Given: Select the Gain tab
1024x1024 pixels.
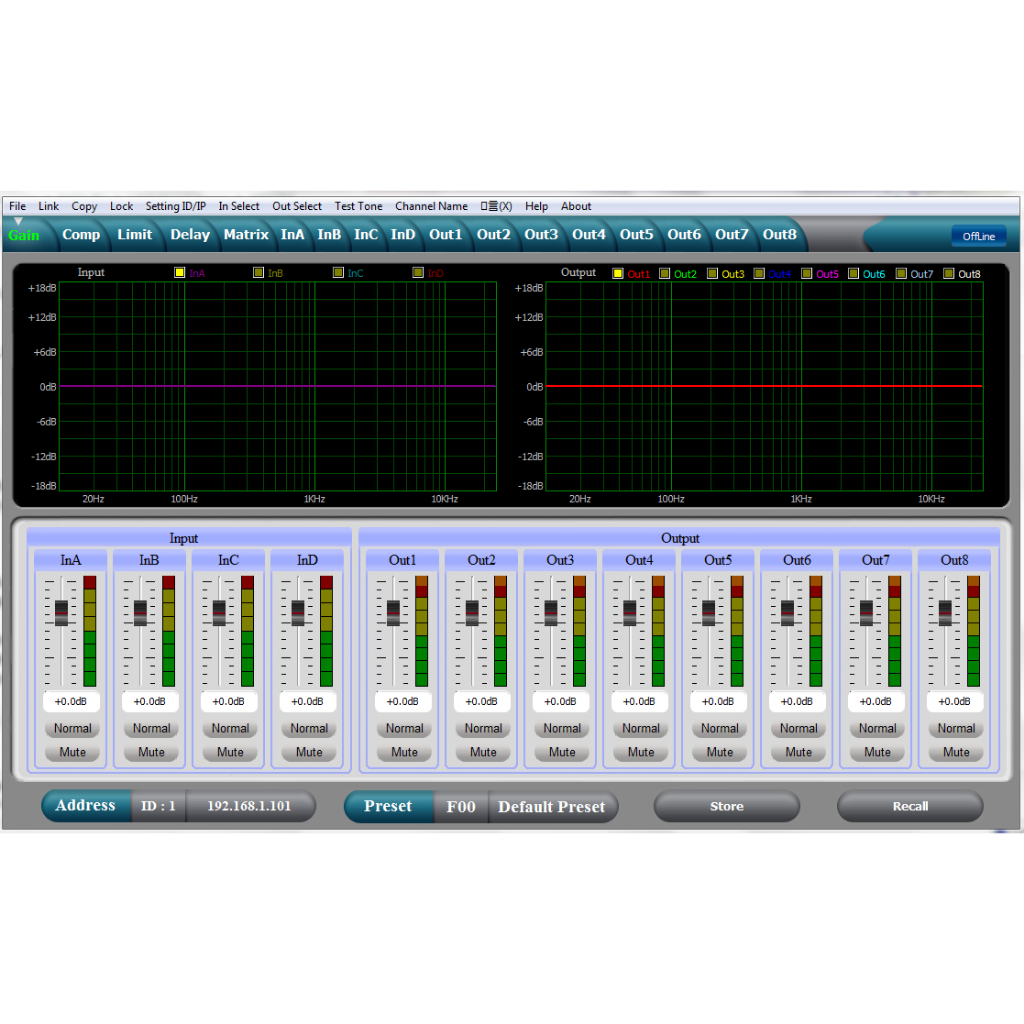Looking at the screenshot, I should (24, 236).
